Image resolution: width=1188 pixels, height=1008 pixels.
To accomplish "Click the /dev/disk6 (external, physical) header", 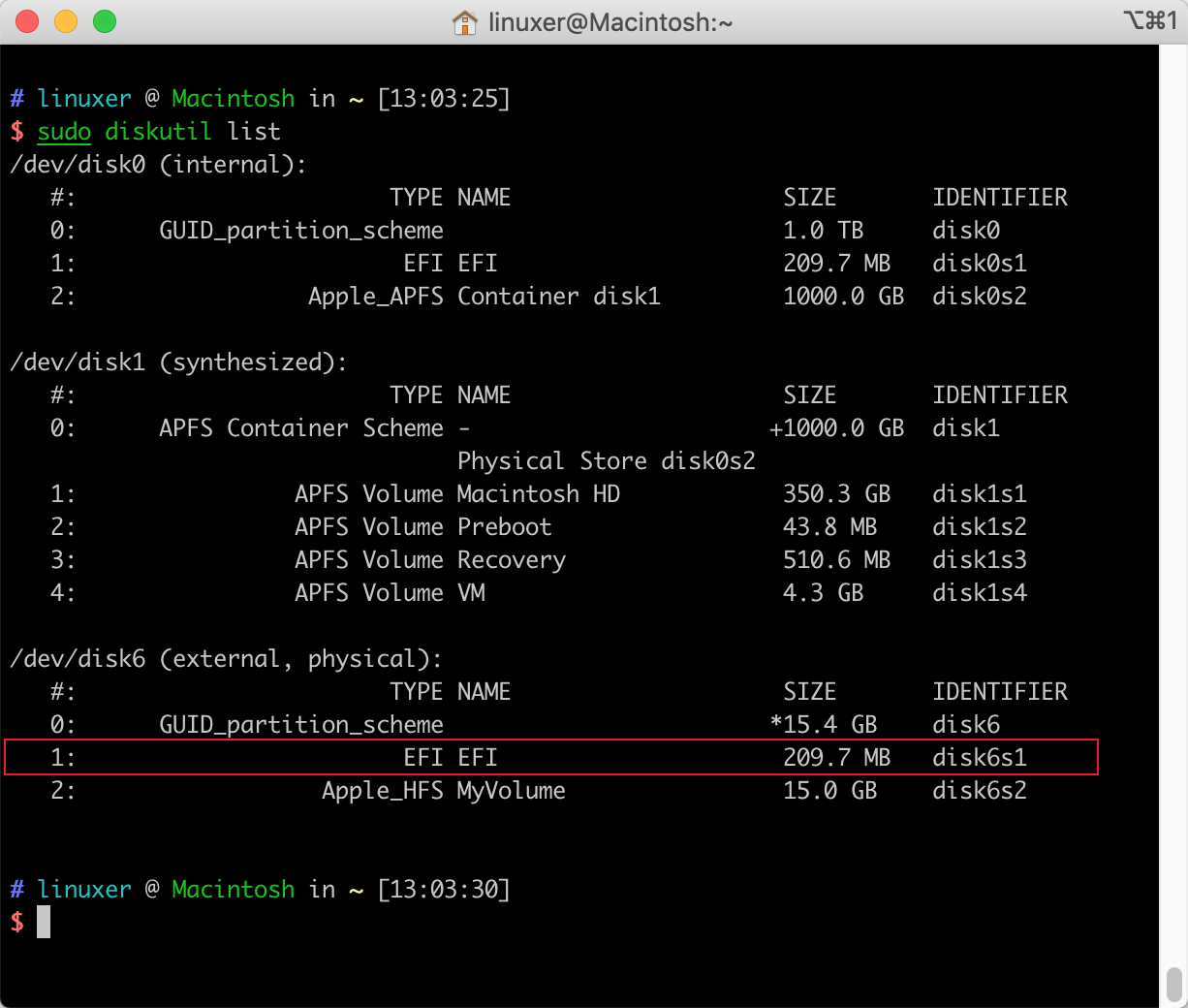I will click(226, 659).
